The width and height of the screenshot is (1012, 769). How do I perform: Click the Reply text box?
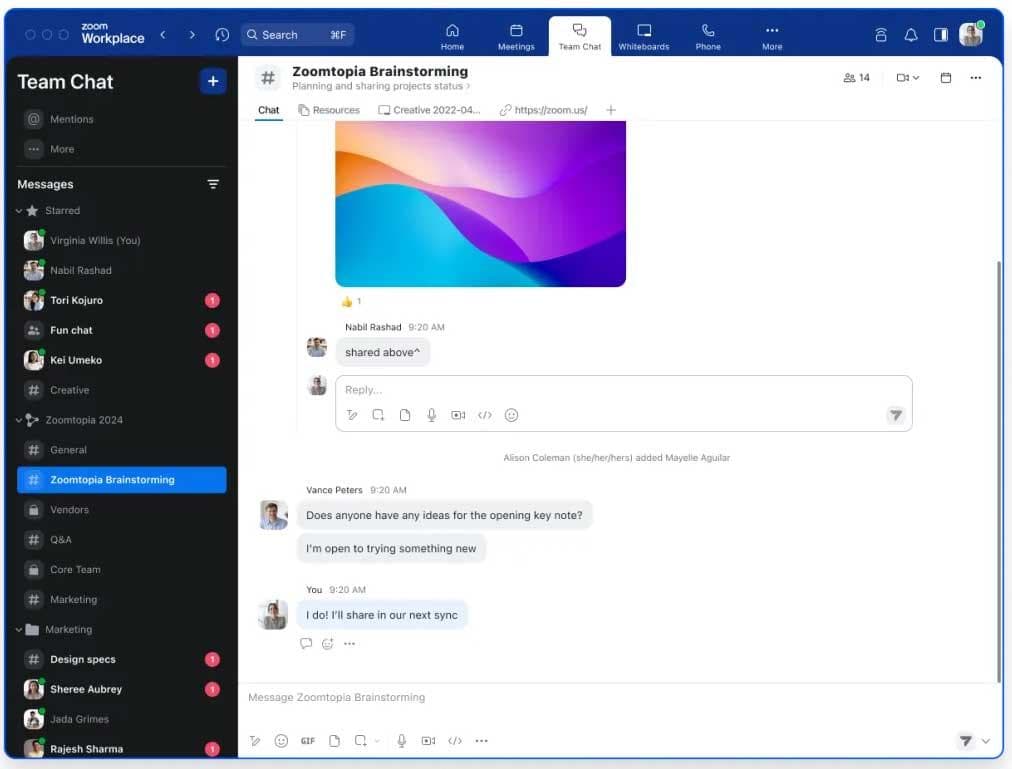point(623,390)
